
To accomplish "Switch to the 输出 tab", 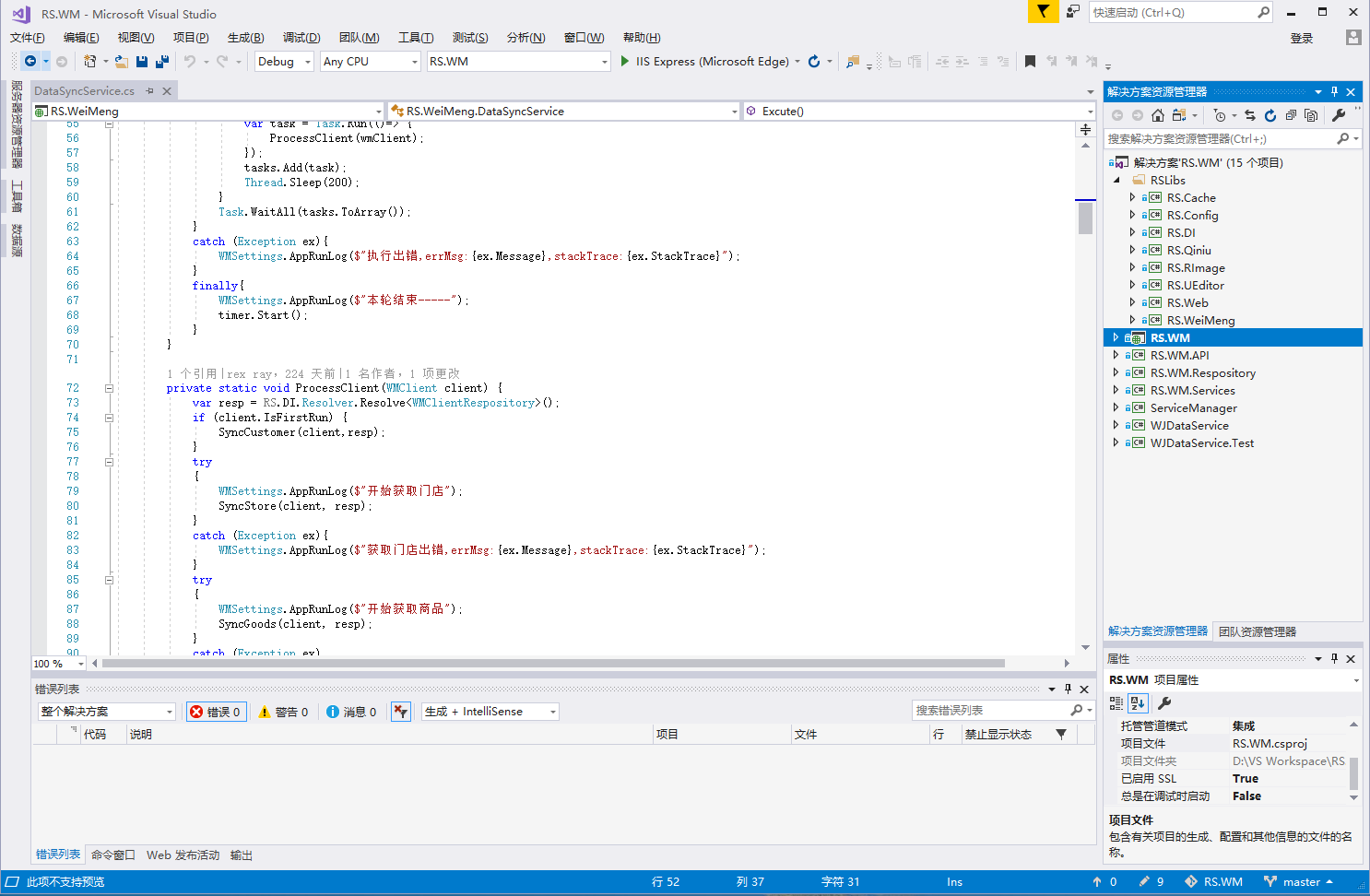I will click(x=242, y=855).
